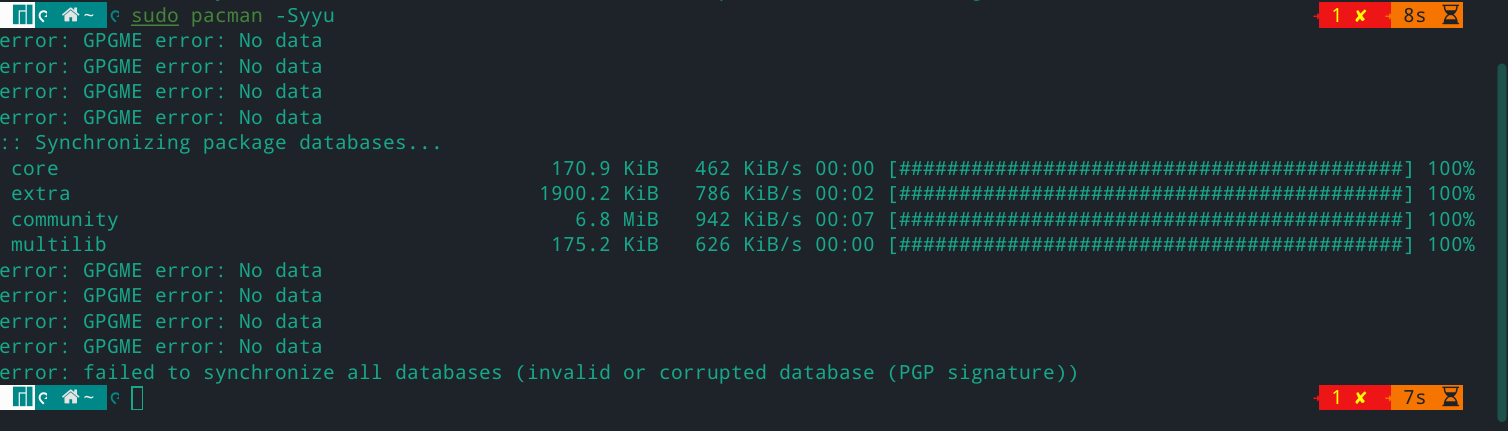Click the yellow X error icon at top

coord(1360,16)
